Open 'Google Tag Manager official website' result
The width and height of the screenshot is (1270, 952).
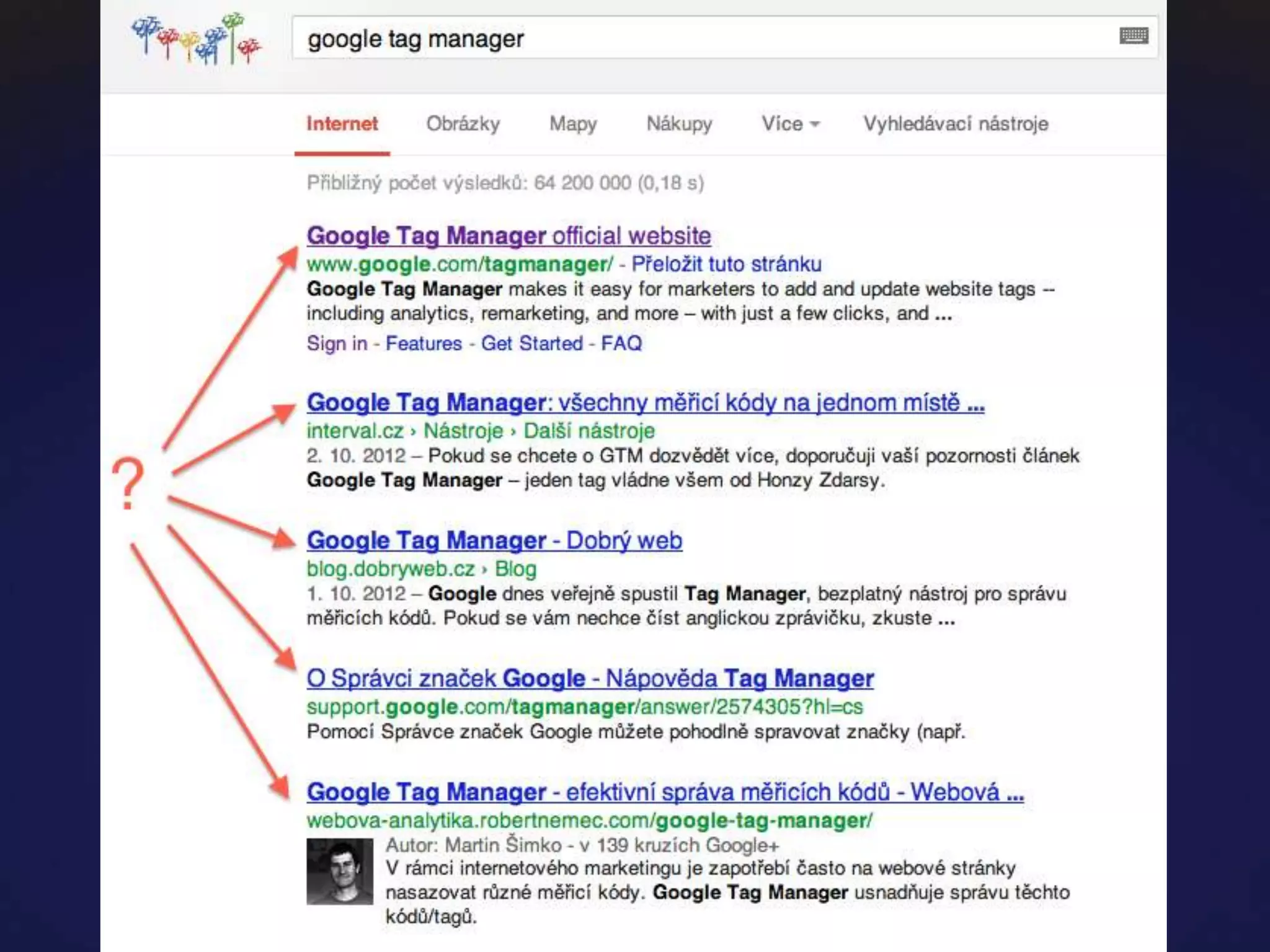[x=508, y=236]
